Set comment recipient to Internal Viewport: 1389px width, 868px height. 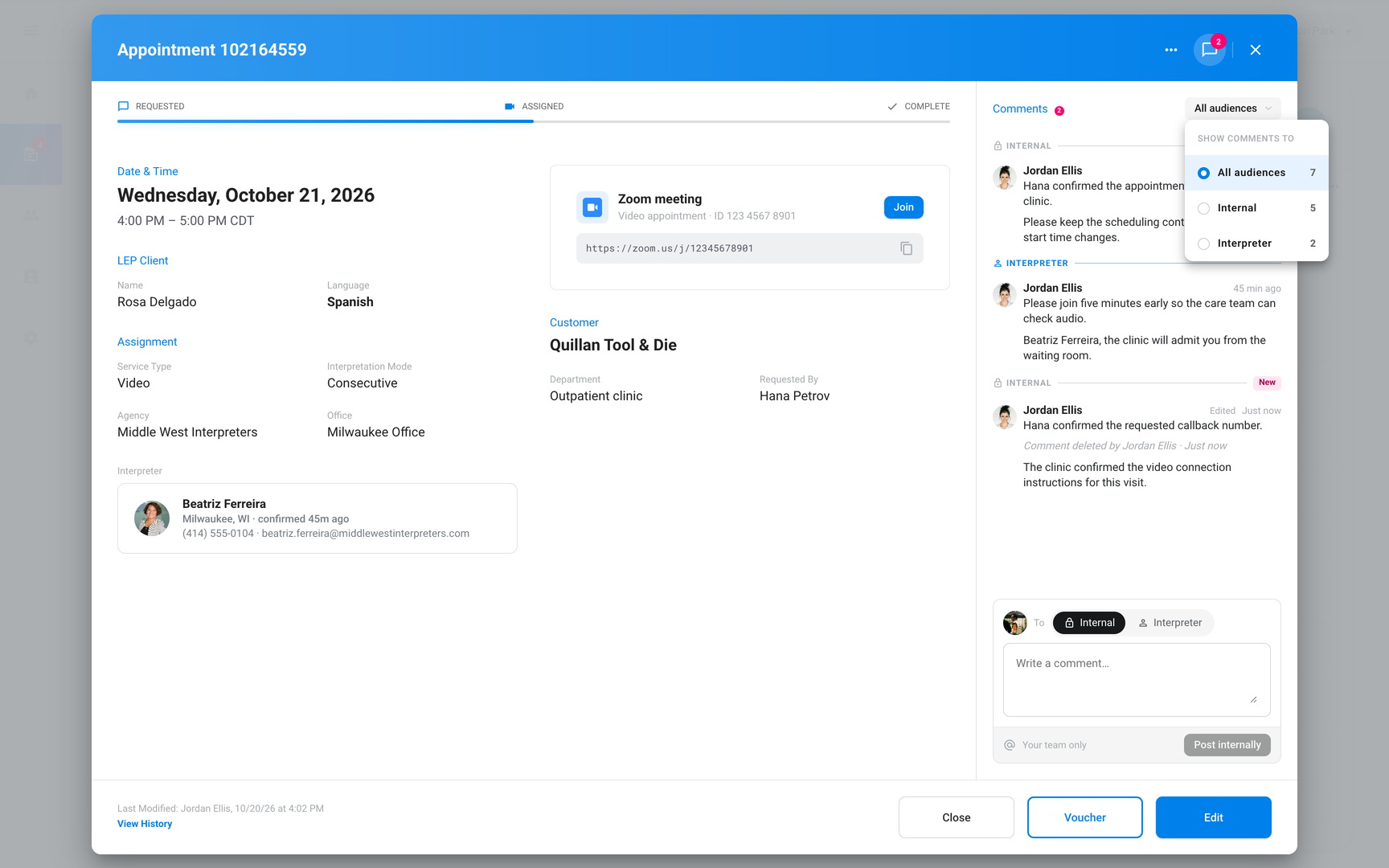pyautogui.click(x=1089, y=623)
